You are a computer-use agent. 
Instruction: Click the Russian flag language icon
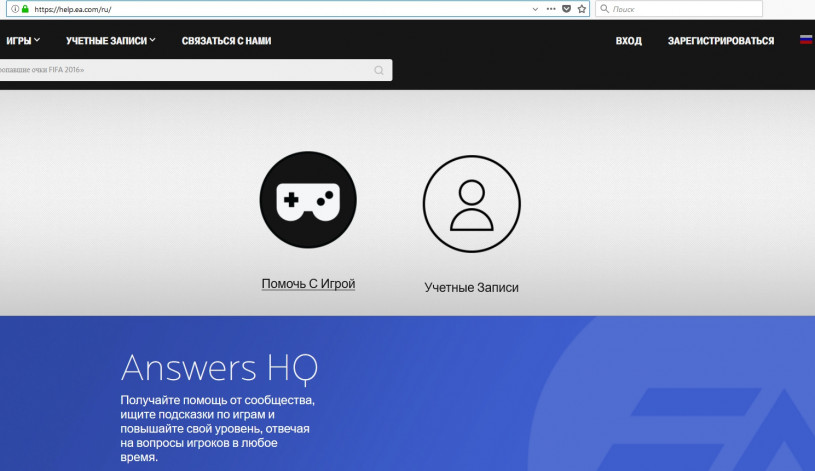(805, 41)
